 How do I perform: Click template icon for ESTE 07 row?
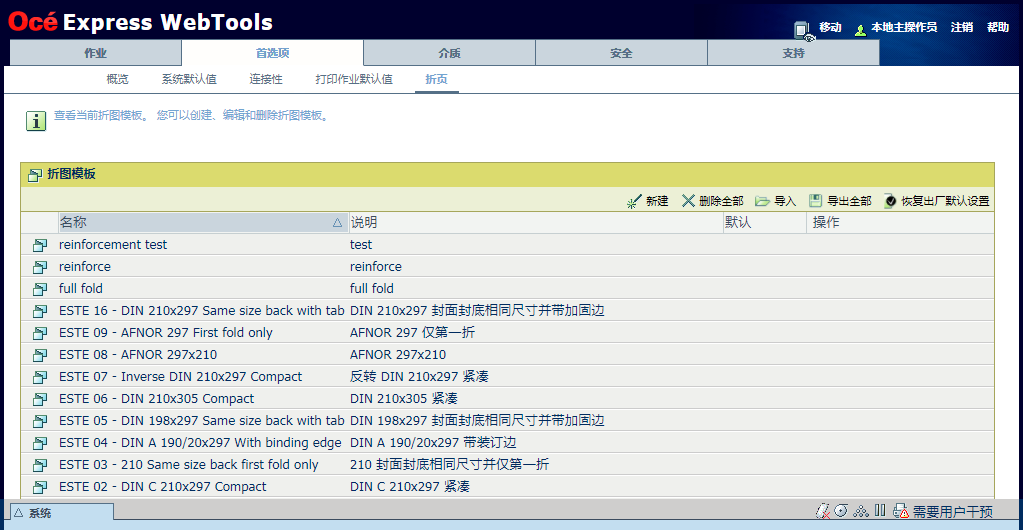coord(40,377)
